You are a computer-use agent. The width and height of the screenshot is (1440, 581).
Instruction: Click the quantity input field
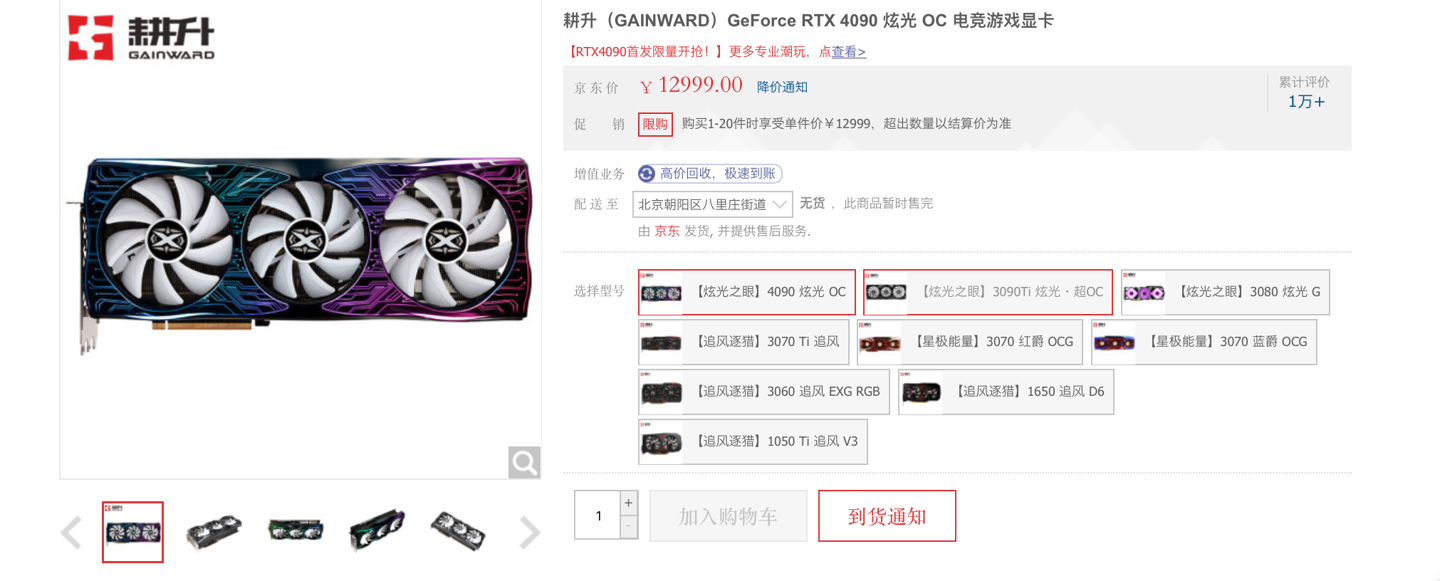pos(598,516)
